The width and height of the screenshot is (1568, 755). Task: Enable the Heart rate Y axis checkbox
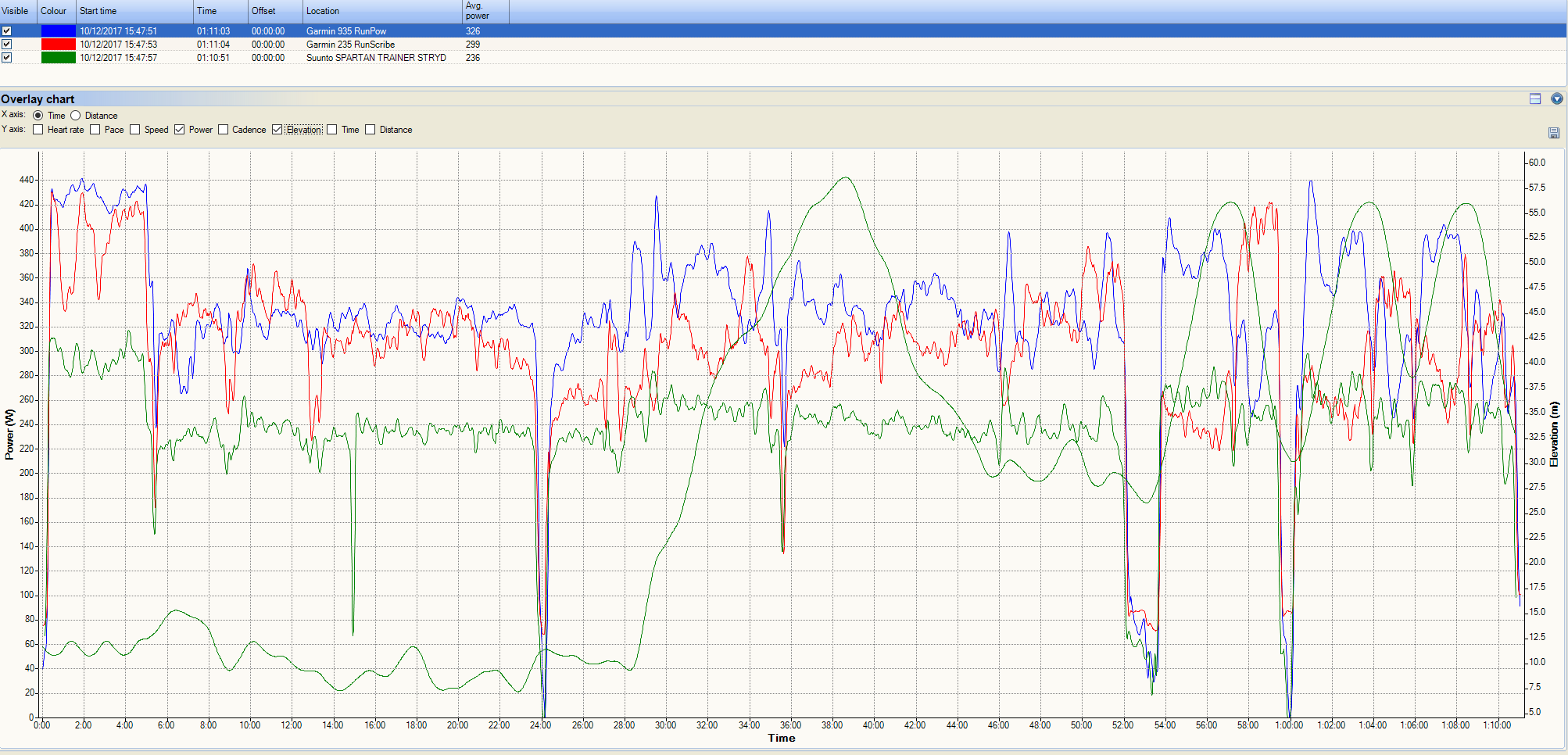pyautogui.click(x=38, y=130)
